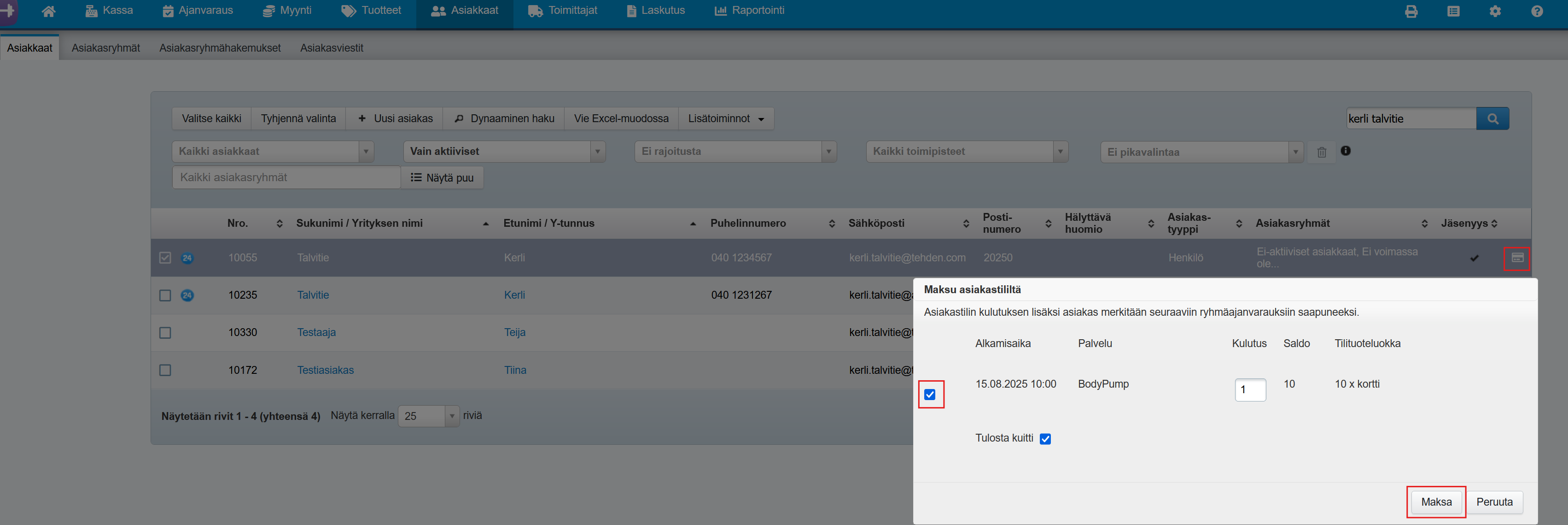Click the home icon in the top bar
The image size is (1568, 525).
(x=49, y=11)
